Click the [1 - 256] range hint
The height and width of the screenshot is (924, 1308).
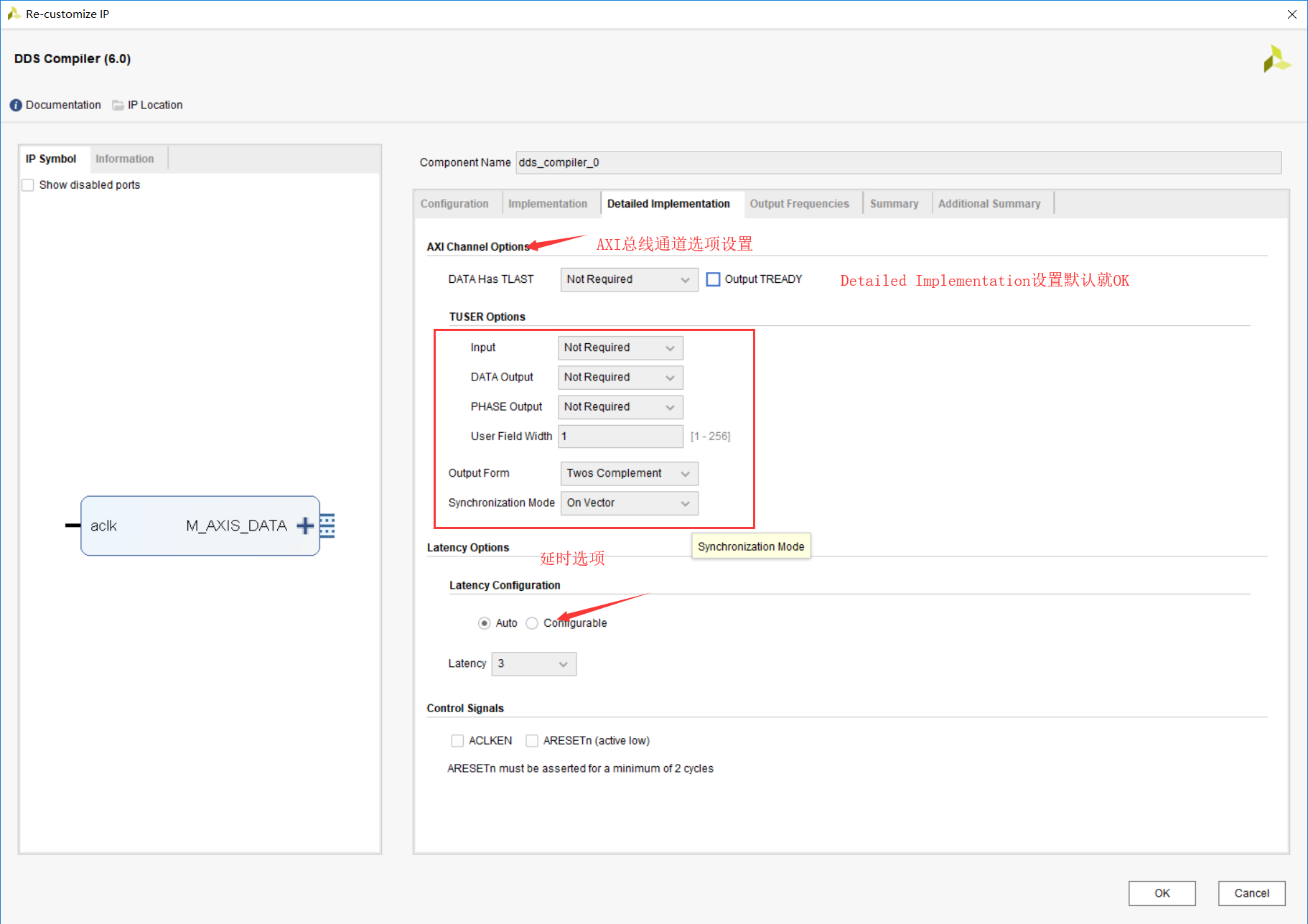coord(710,437)
